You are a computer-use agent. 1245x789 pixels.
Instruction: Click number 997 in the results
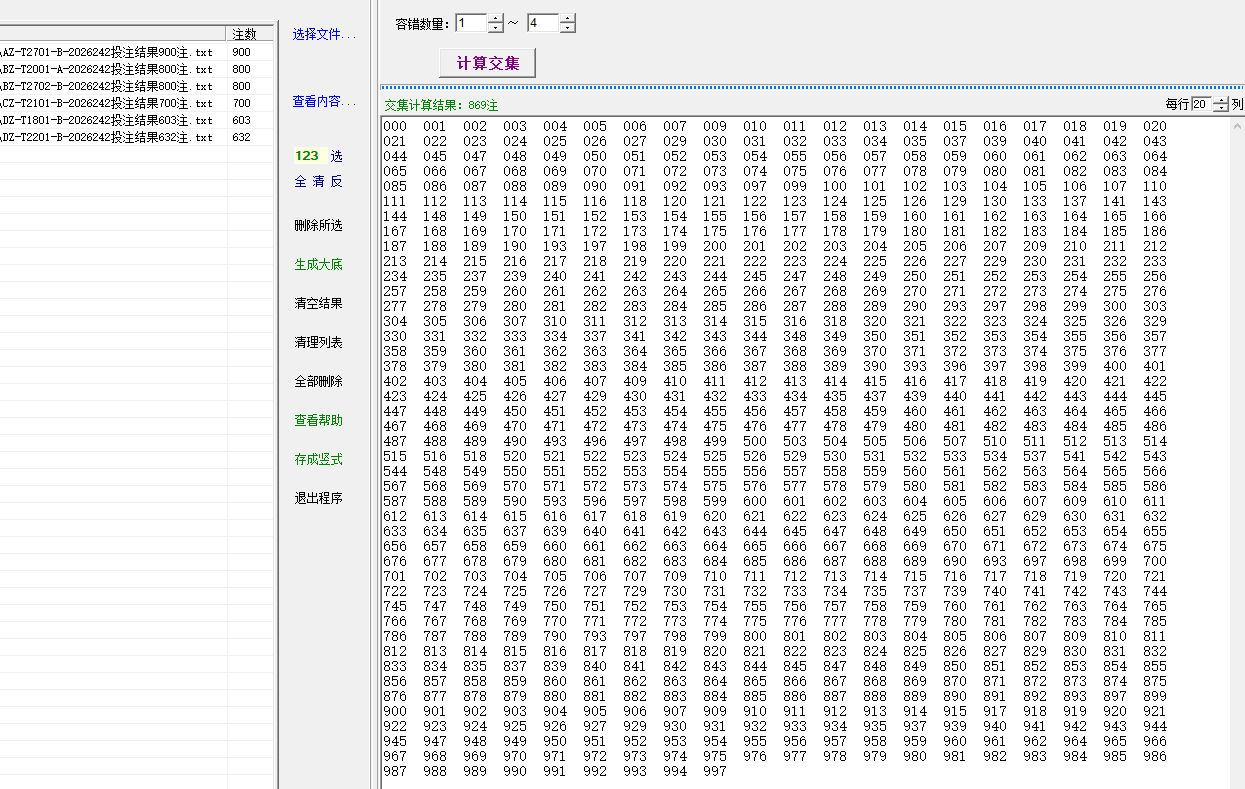tap(715, 771)
